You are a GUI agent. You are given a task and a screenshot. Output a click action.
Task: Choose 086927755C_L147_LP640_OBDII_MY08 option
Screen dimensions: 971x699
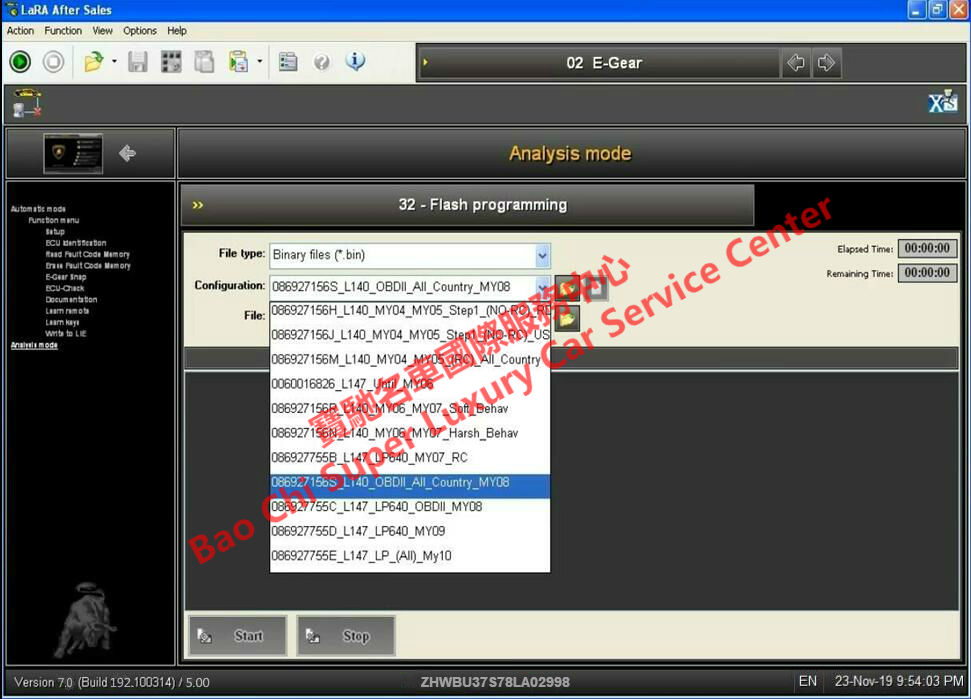point(410,506)
